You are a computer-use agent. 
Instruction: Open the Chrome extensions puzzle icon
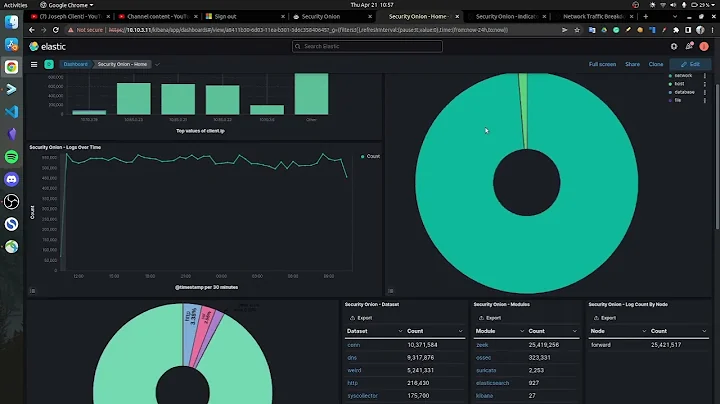676,30
